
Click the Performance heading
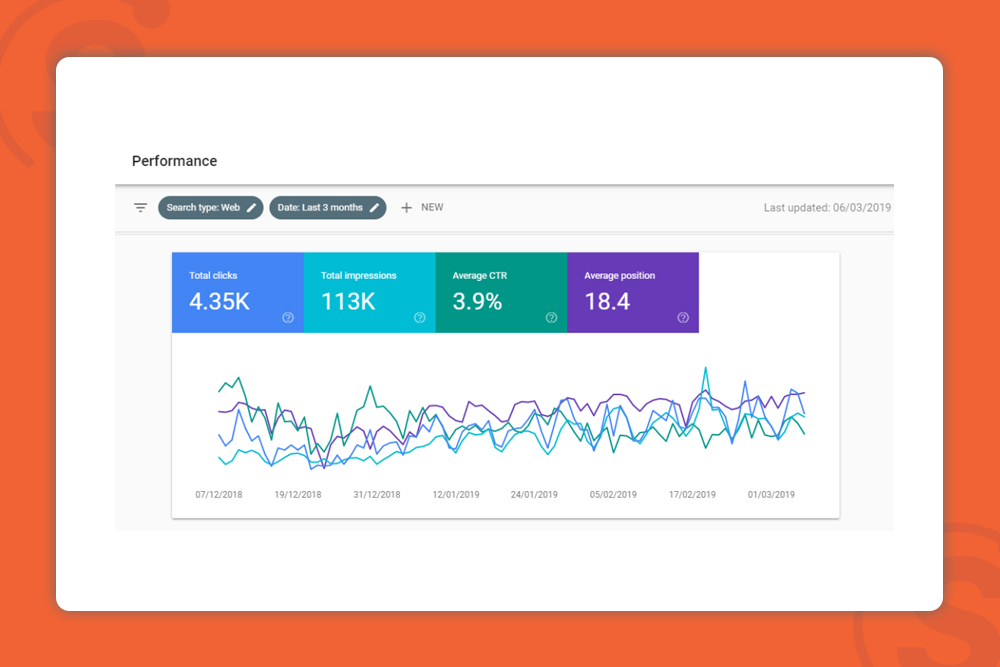click(174, 161)
